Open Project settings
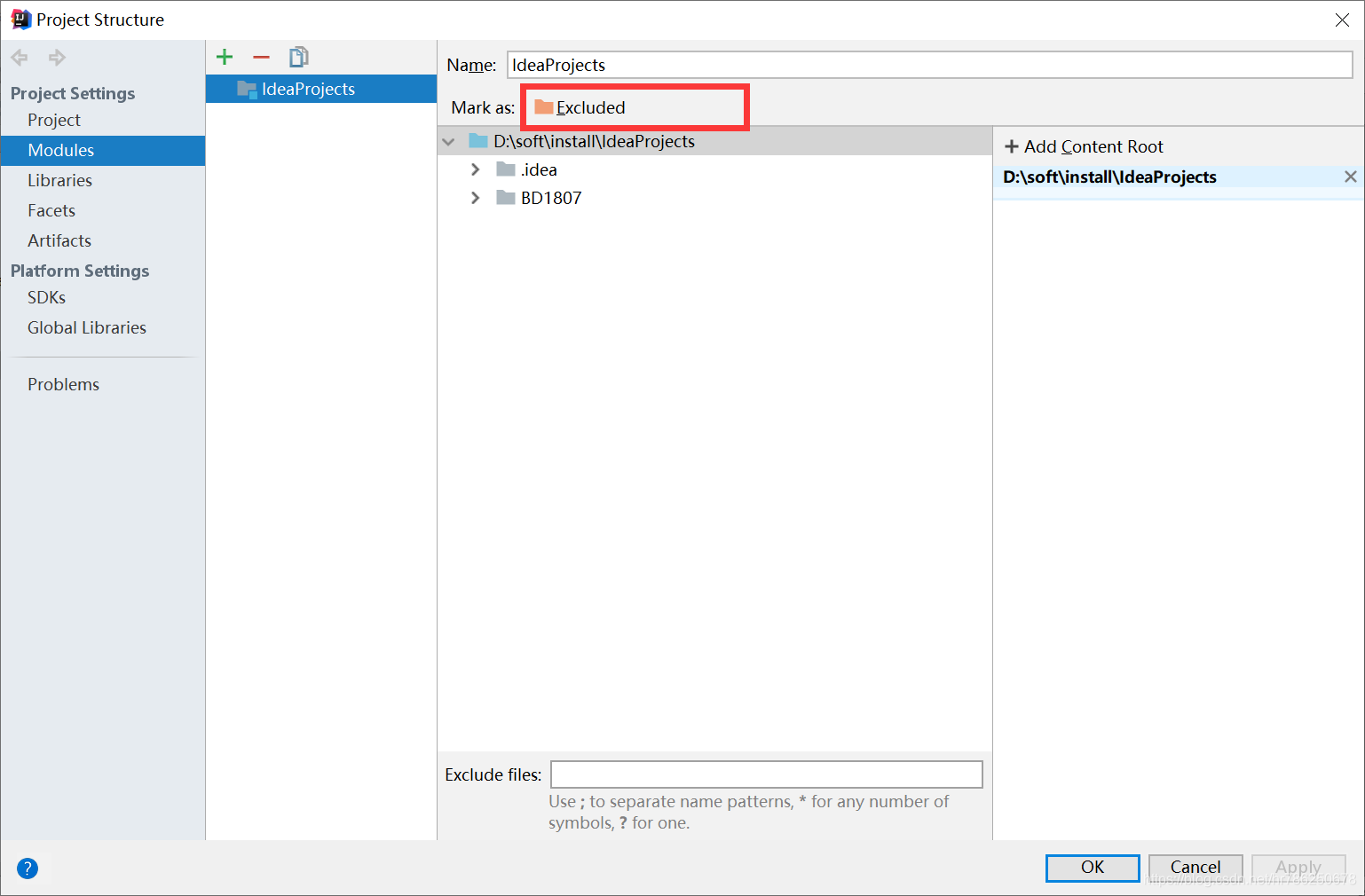This screenshot has height=896, width=1365. (54, 120)
